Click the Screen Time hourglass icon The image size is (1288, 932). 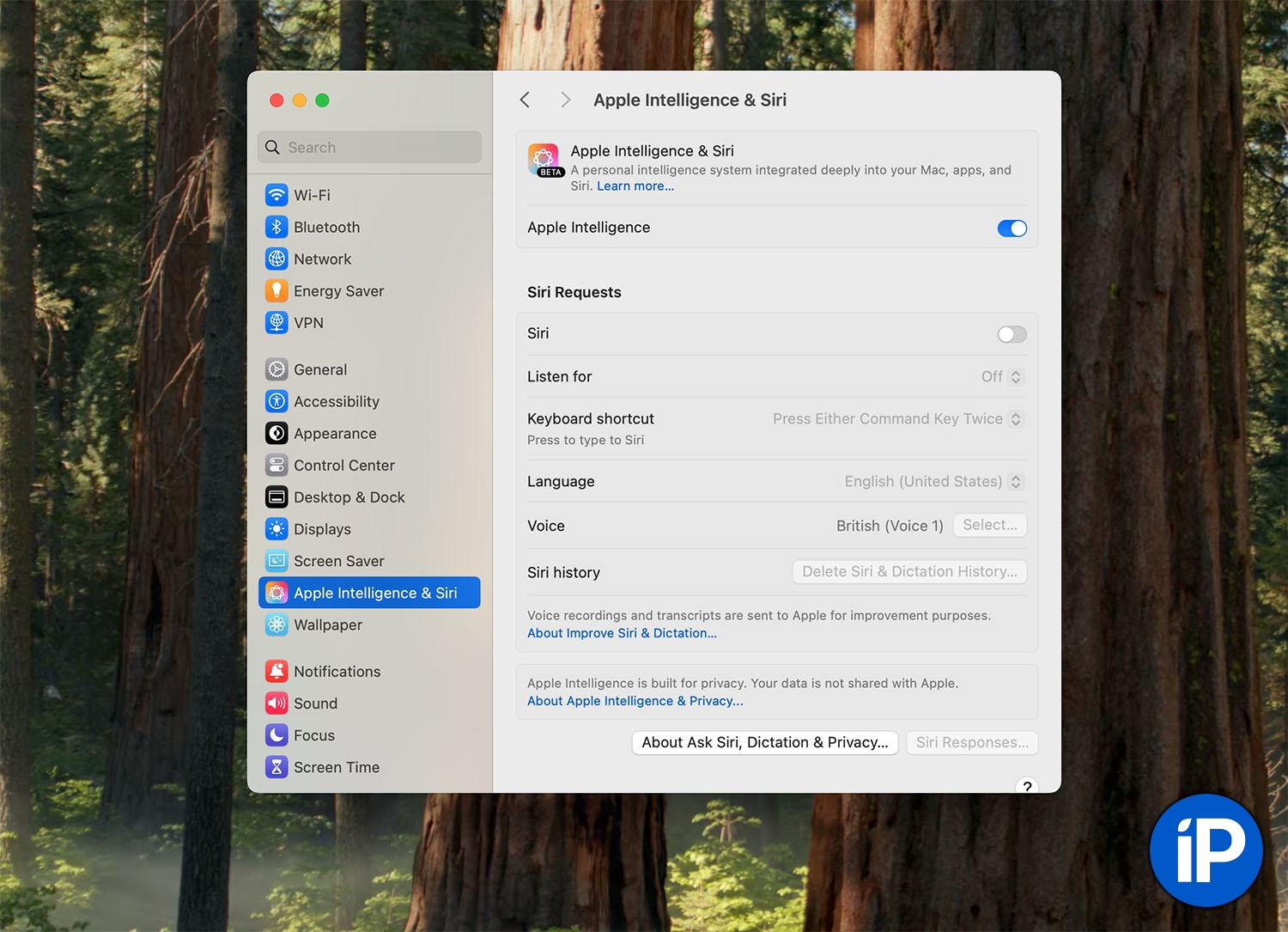276,767
